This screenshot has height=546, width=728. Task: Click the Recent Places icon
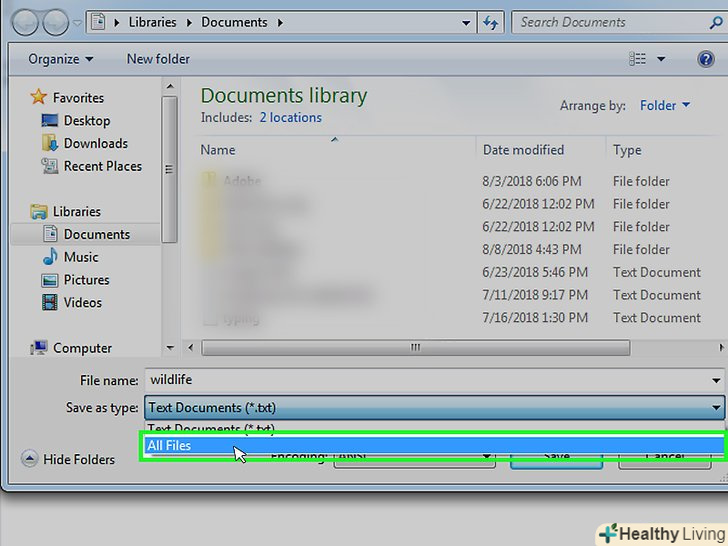50,166
